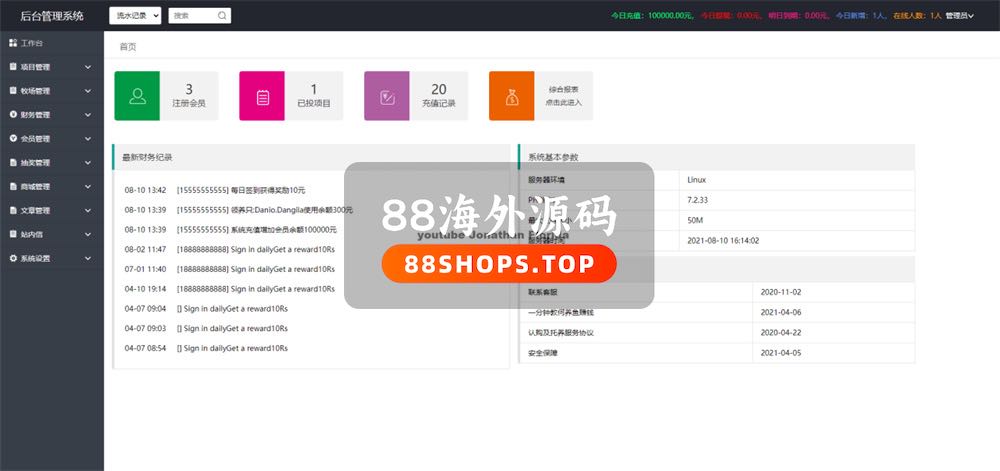The width and height of the screenshot is (1000, 471).
Task: Click the 财务管理 icon in sidebar
Action: pyautogui.click(x=13, y=115)
